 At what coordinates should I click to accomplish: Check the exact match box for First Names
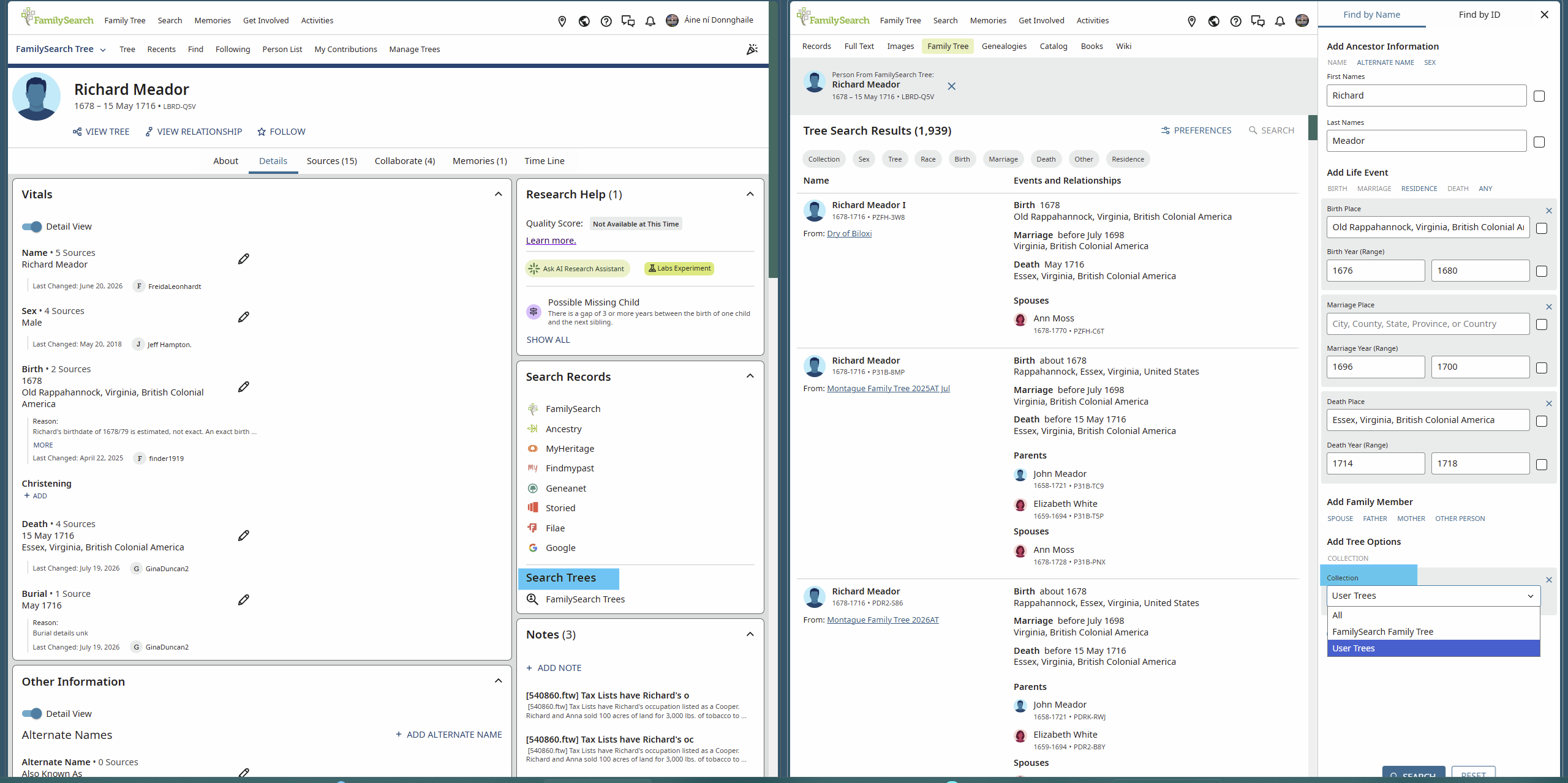point(1539,96)
